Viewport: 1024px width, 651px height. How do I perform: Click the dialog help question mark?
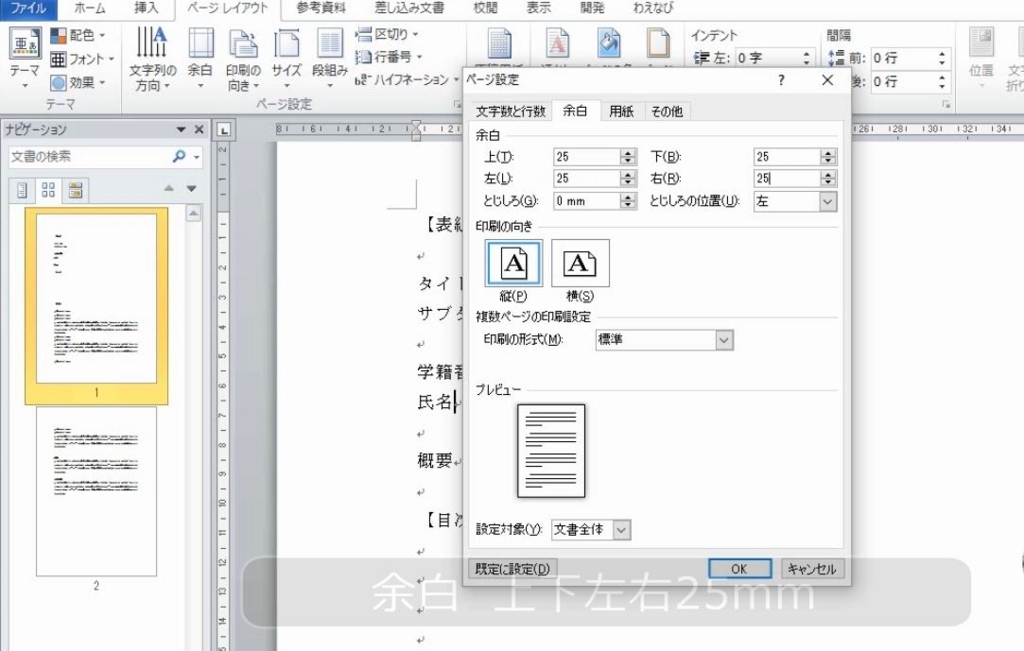pos(781,80)
